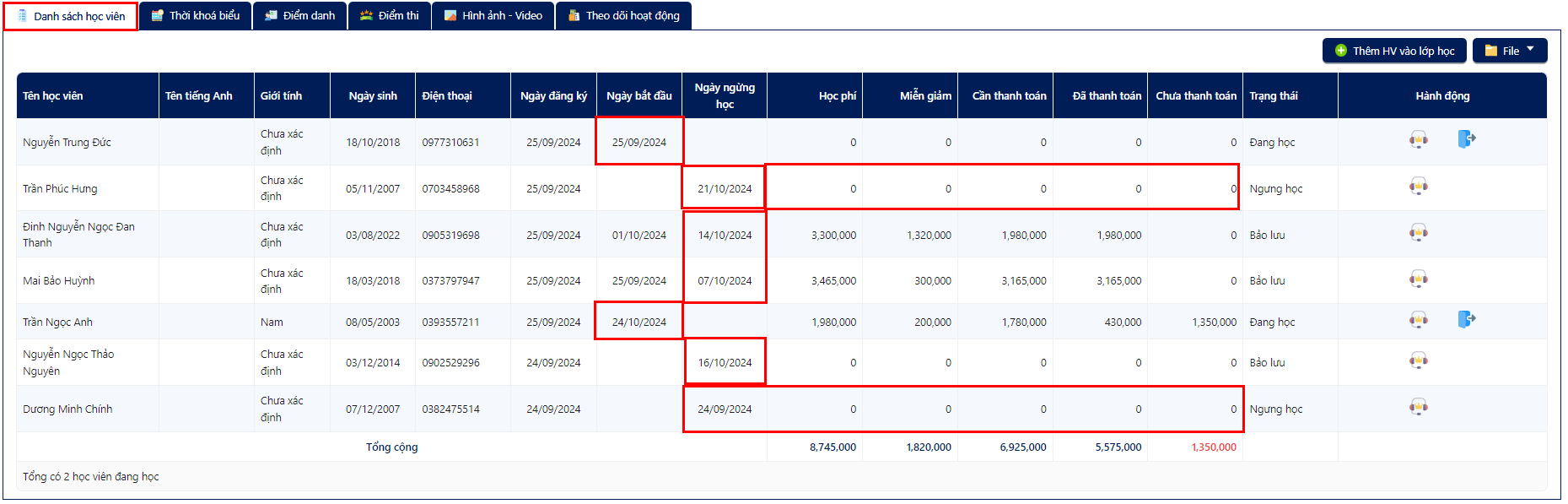Image resolution: width=1568 pixels, height=504 pixels.
Task: Click phone number 0977310631
Action: coord(450,142)
